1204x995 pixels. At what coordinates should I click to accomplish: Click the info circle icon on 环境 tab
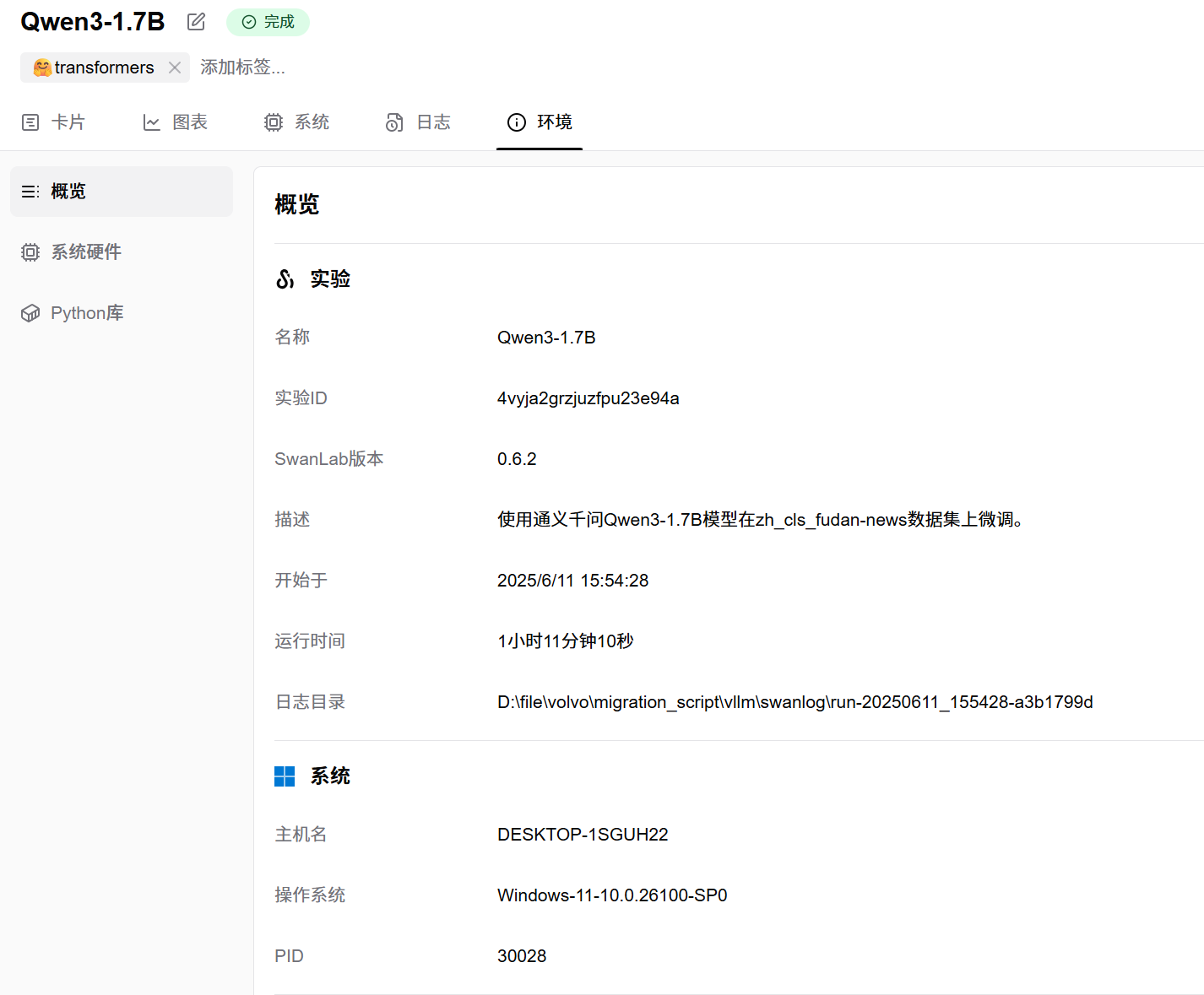517,122
